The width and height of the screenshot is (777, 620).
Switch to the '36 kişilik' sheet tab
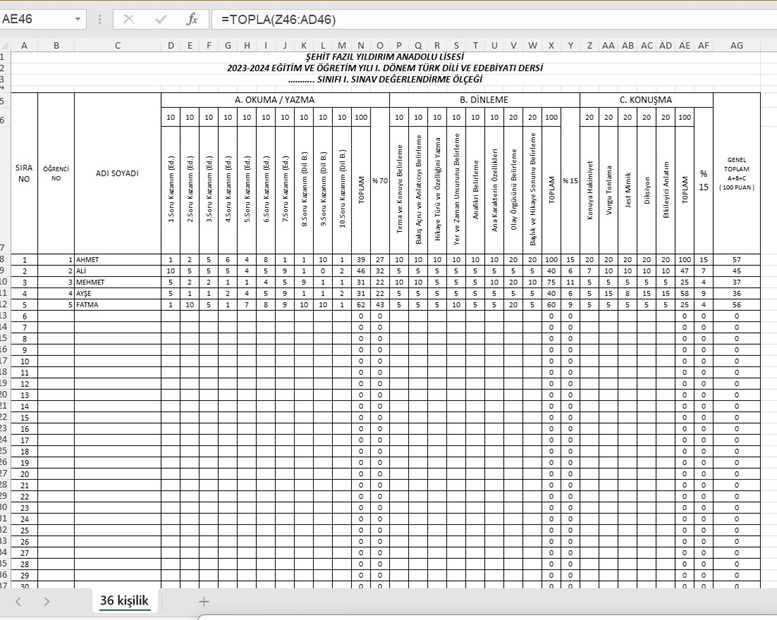[x=124, y=601]
